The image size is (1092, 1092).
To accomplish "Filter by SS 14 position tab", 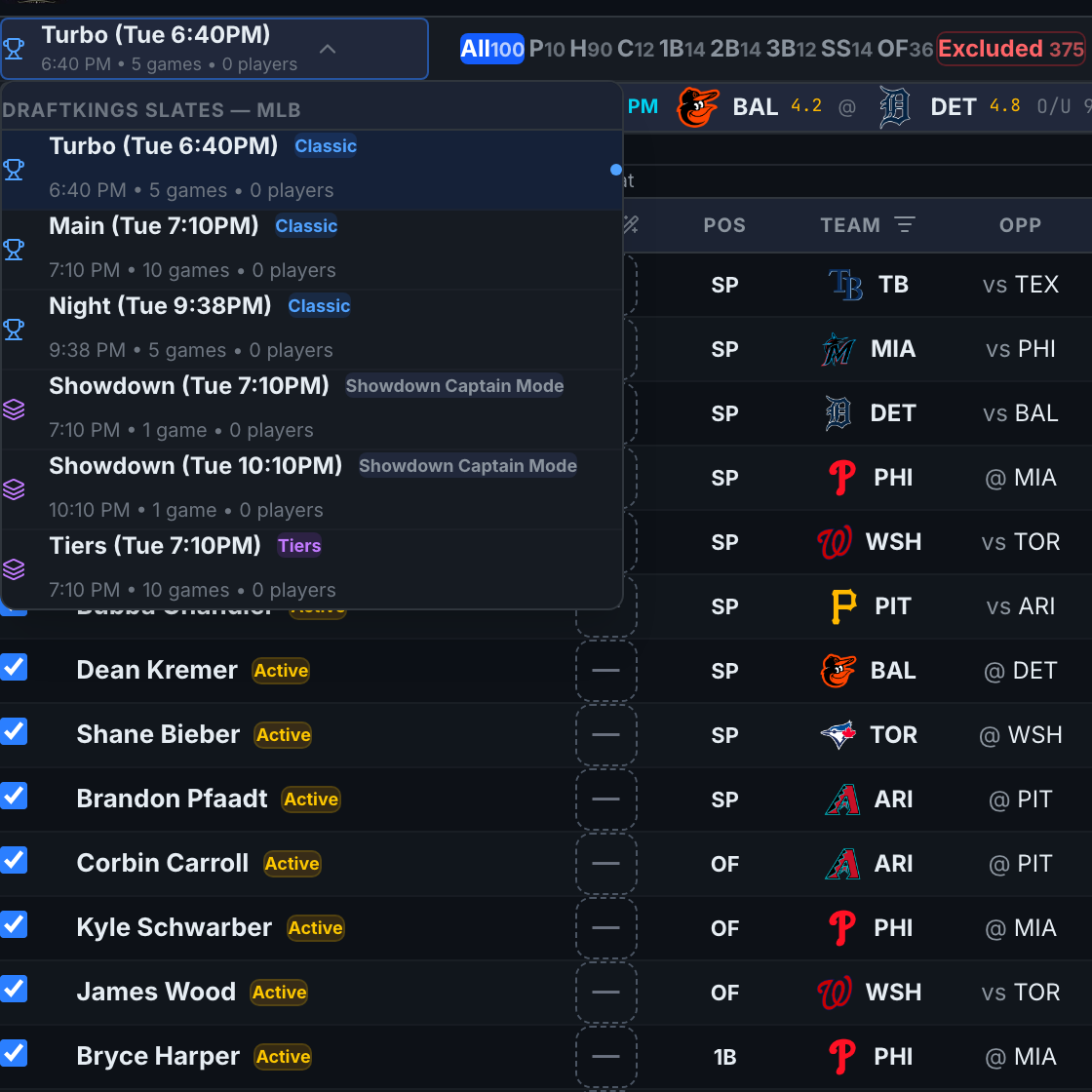I will pyautogui.click(x=846, y=49).
